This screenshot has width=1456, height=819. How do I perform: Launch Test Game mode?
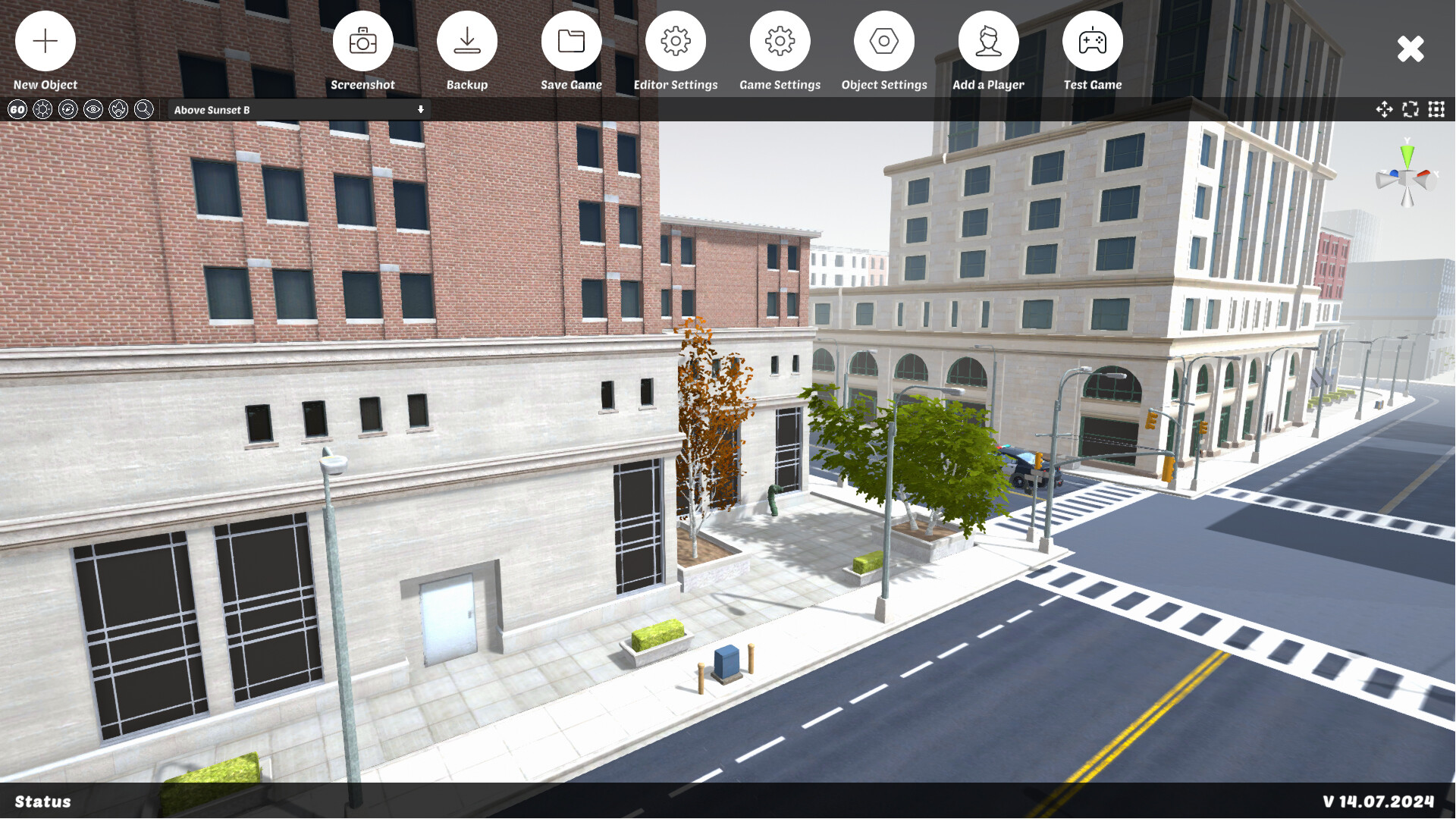[x=1093, y=42]
